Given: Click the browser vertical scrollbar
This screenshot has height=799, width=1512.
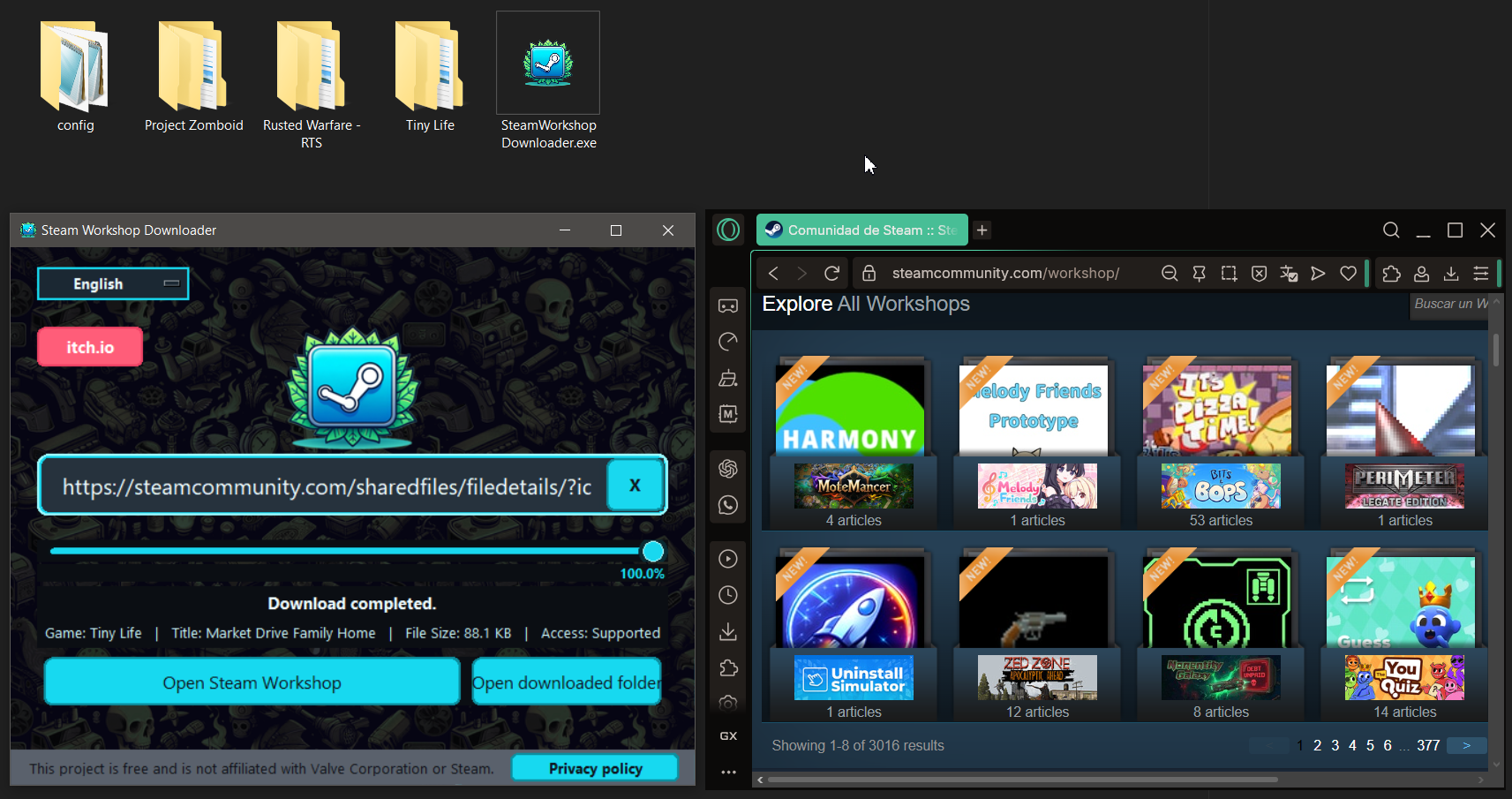Looking at the screenshot, I should [x=1495, y=349].
